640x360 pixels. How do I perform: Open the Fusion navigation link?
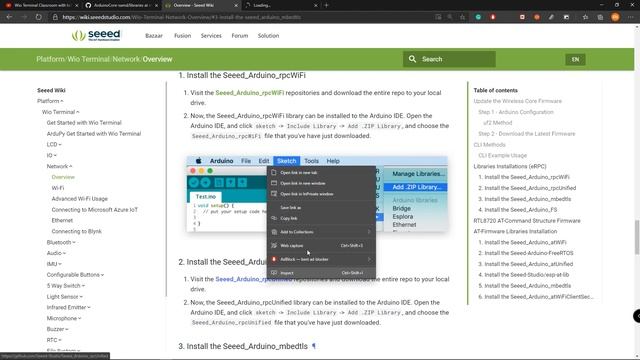coord(182,36)
